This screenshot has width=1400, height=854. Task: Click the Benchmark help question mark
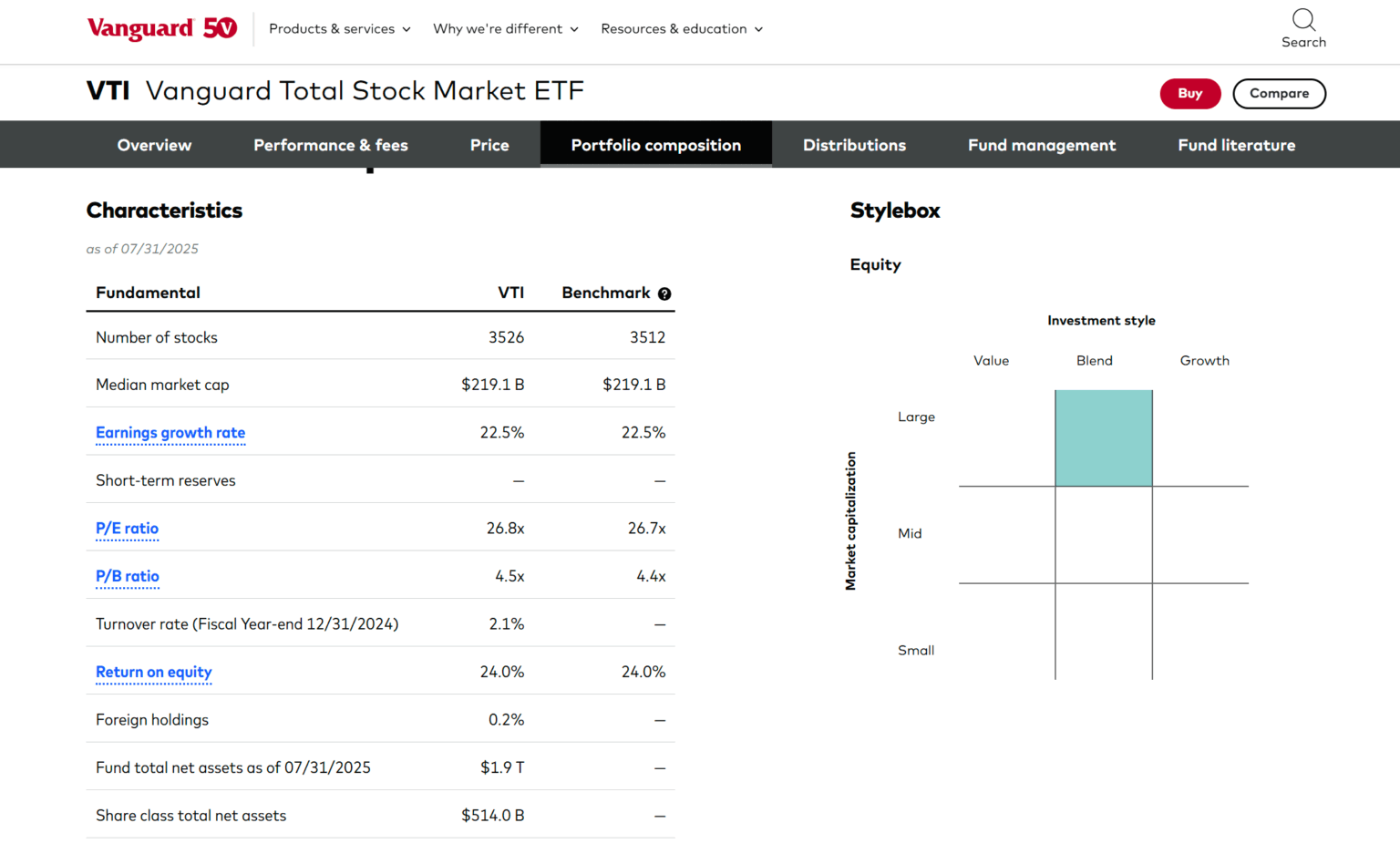(x=664, y=293)
